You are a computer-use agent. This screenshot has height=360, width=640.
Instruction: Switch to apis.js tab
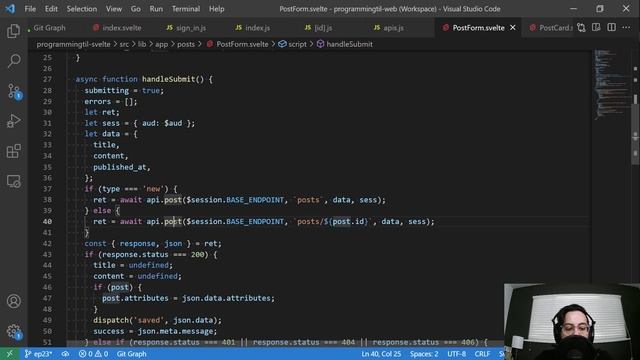point(389,28)
